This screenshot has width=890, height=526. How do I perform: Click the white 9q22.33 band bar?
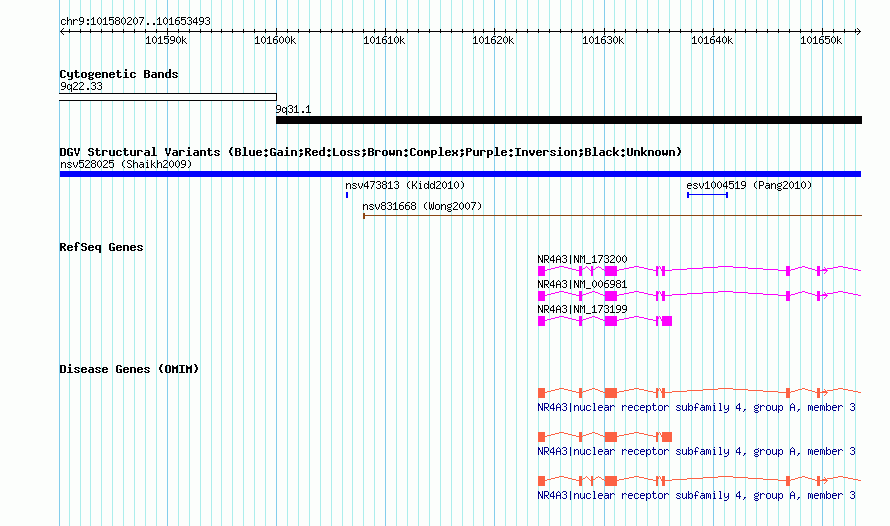168,97
